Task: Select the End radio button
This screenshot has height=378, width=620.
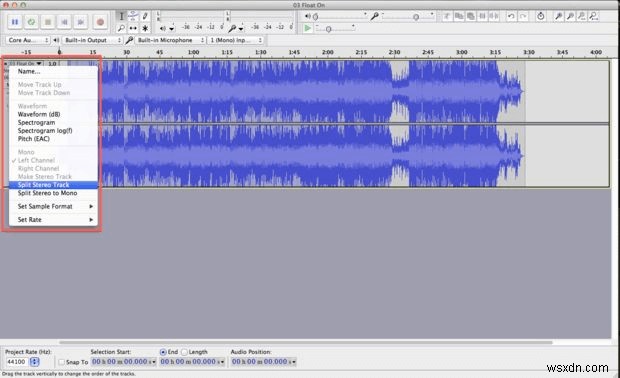Action: 163,352
